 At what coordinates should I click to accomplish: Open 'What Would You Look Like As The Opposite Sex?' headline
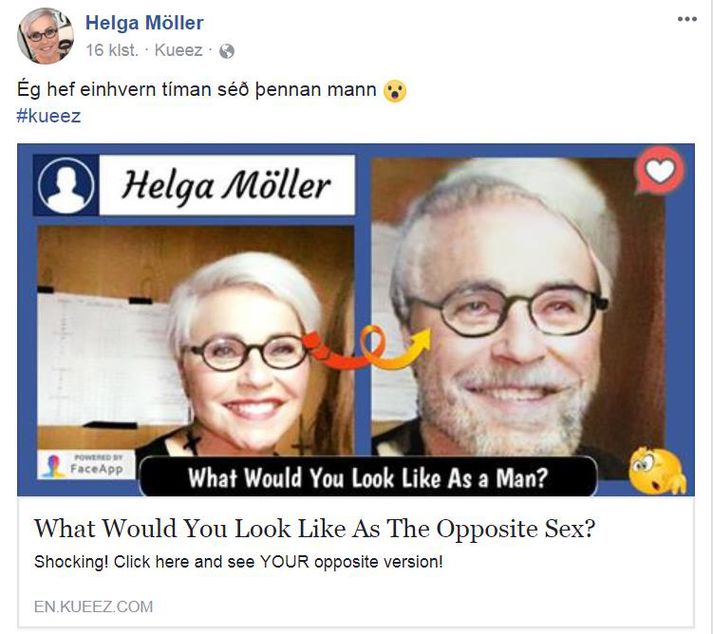315,528
